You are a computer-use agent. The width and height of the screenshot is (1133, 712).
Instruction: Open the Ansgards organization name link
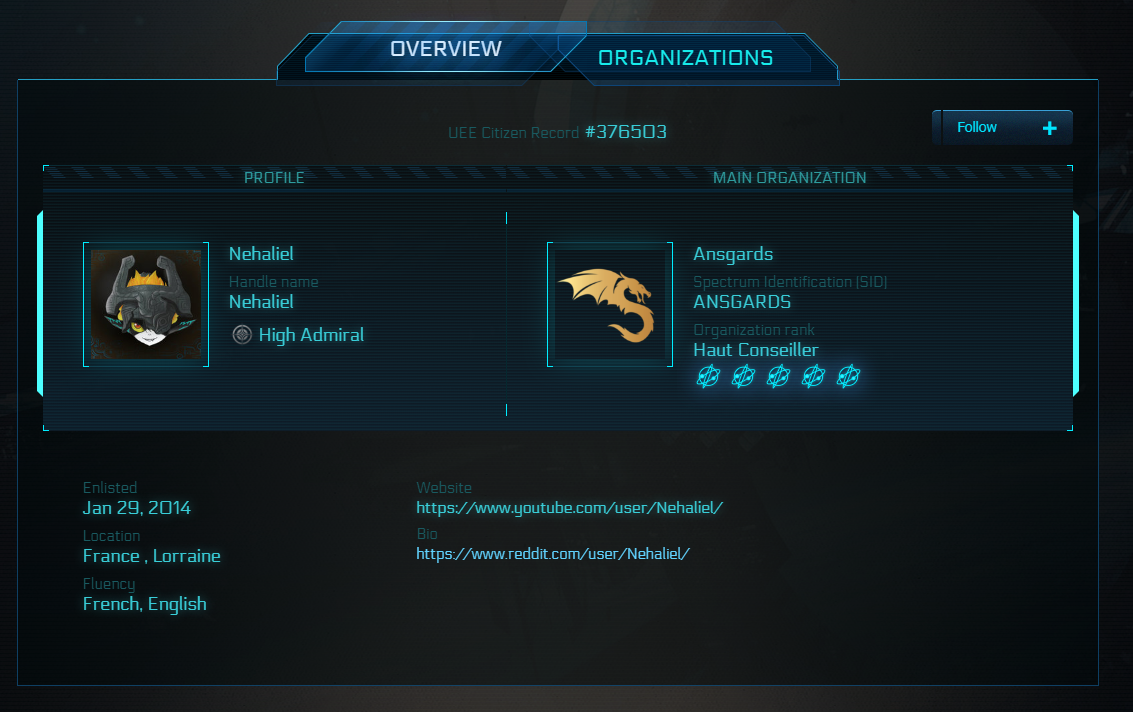click(733, 254)
